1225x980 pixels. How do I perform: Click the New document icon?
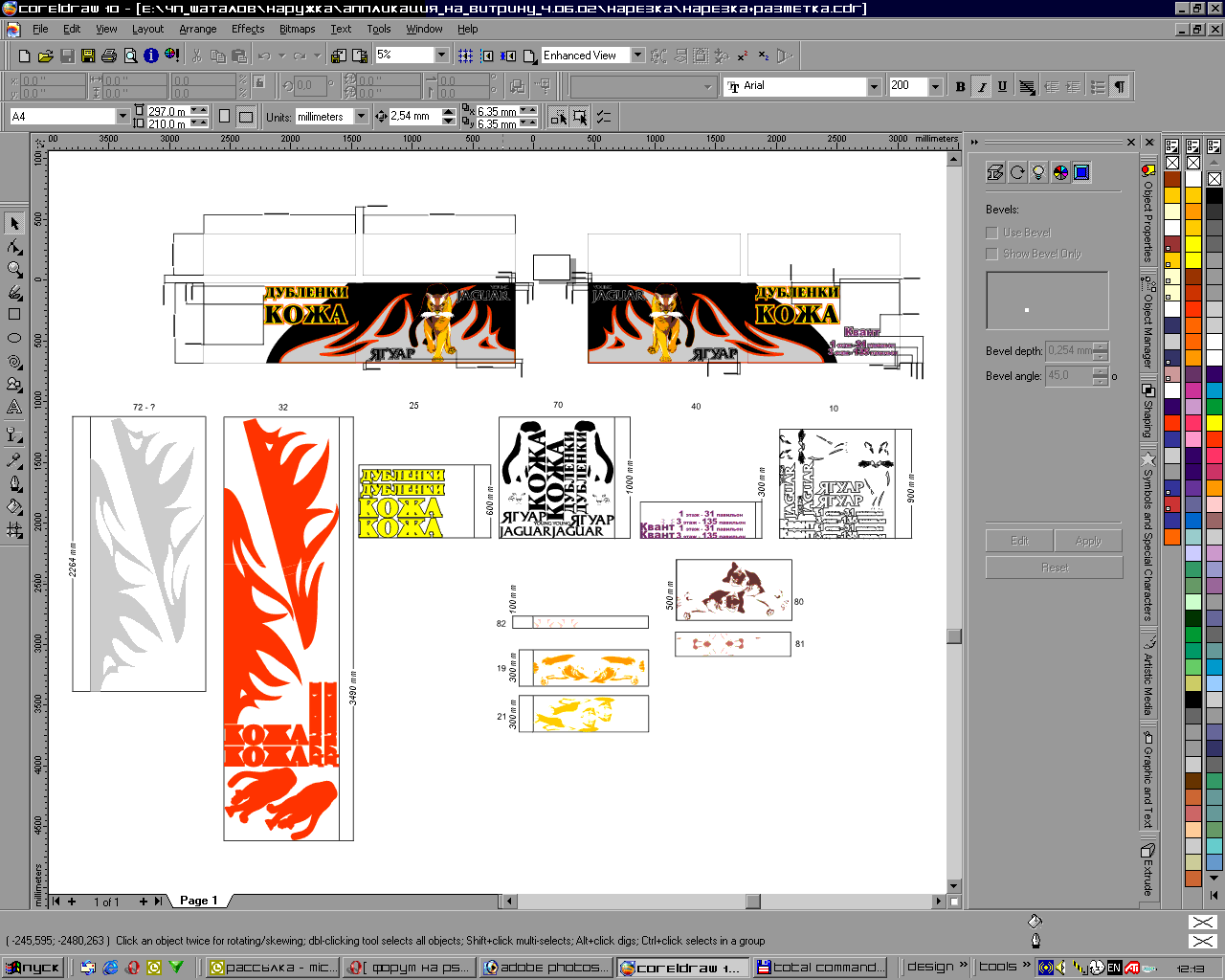[x=25, y=56]
